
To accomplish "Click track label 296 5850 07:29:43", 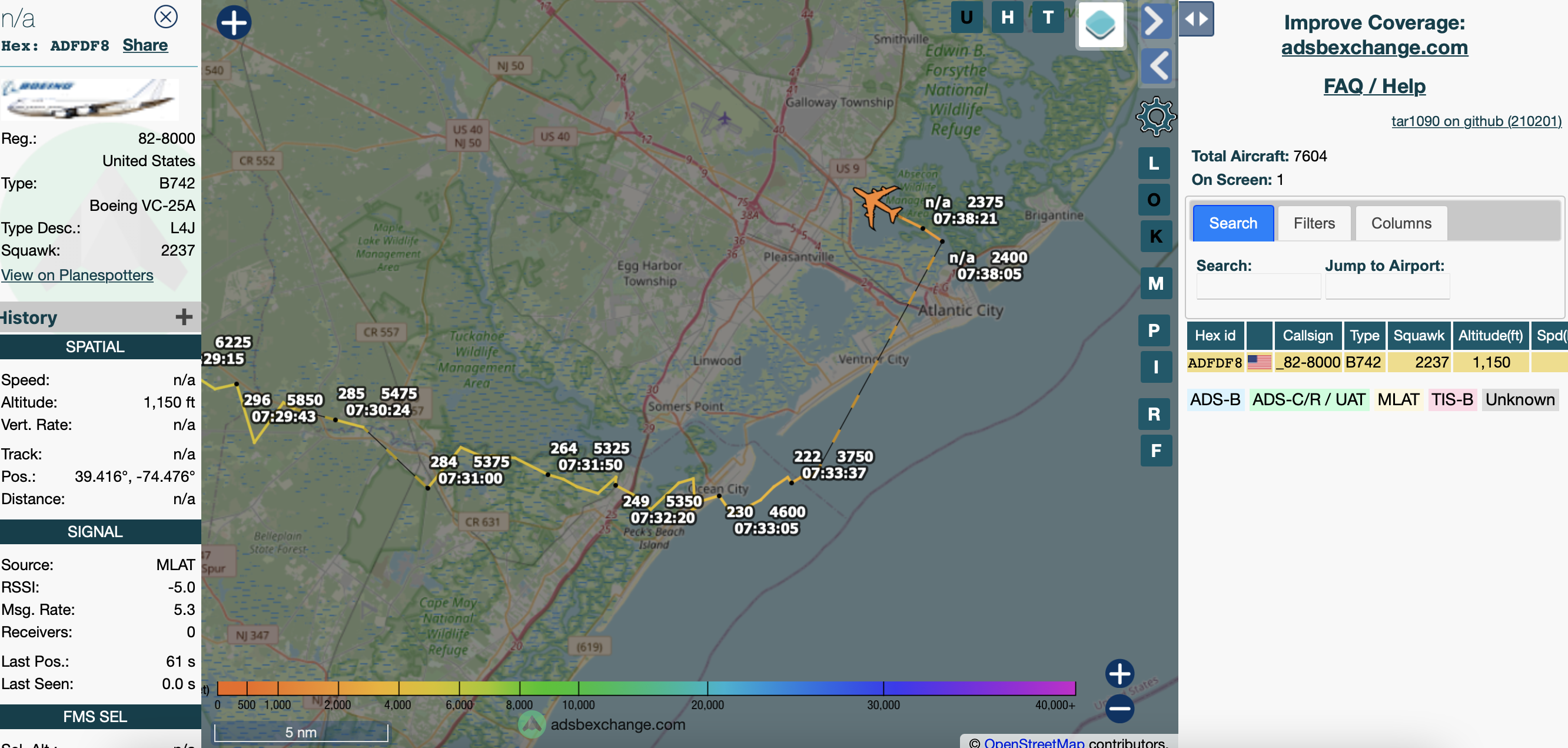I will (x=283, y=408).
